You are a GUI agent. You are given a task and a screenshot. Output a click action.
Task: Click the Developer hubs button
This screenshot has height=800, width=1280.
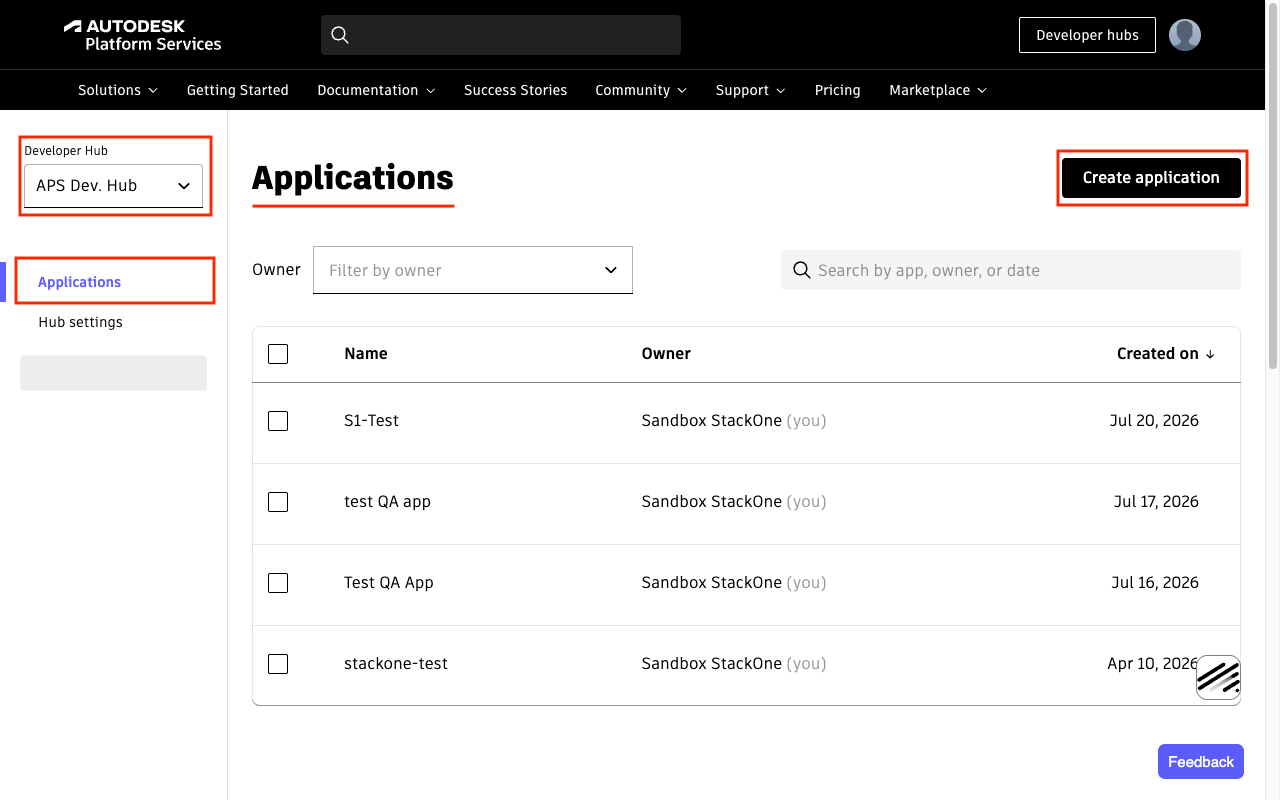tap(1087, 35)
